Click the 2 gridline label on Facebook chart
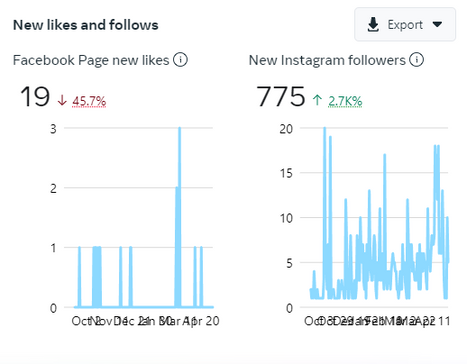 pyautogui.click(x=53, y=188)
